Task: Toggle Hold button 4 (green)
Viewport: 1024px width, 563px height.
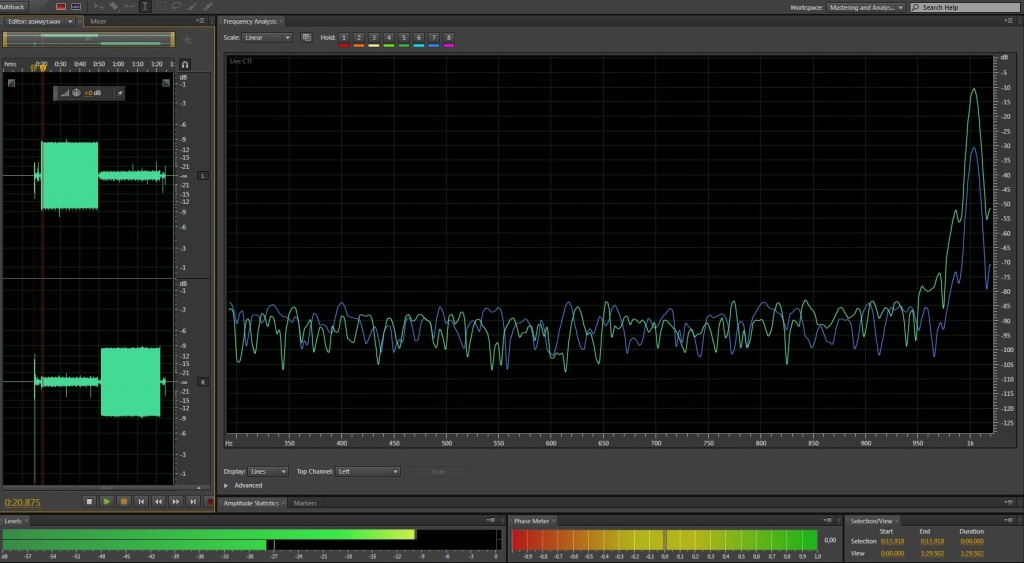Action: [x=388, y=38]
